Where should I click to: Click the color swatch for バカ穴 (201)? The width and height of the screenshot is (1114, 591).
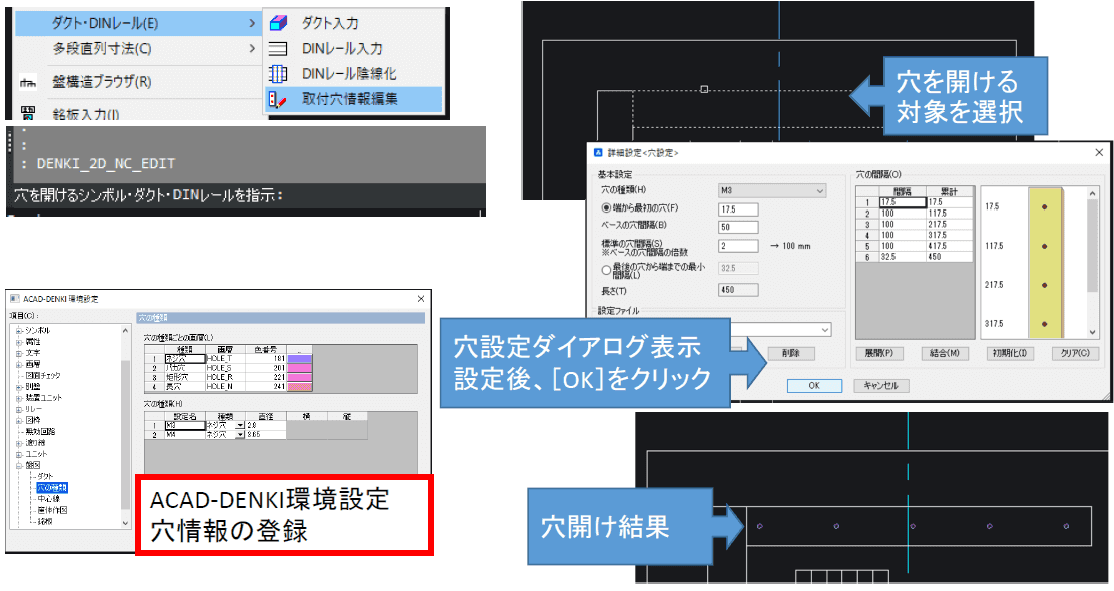[x=299, y=368]
